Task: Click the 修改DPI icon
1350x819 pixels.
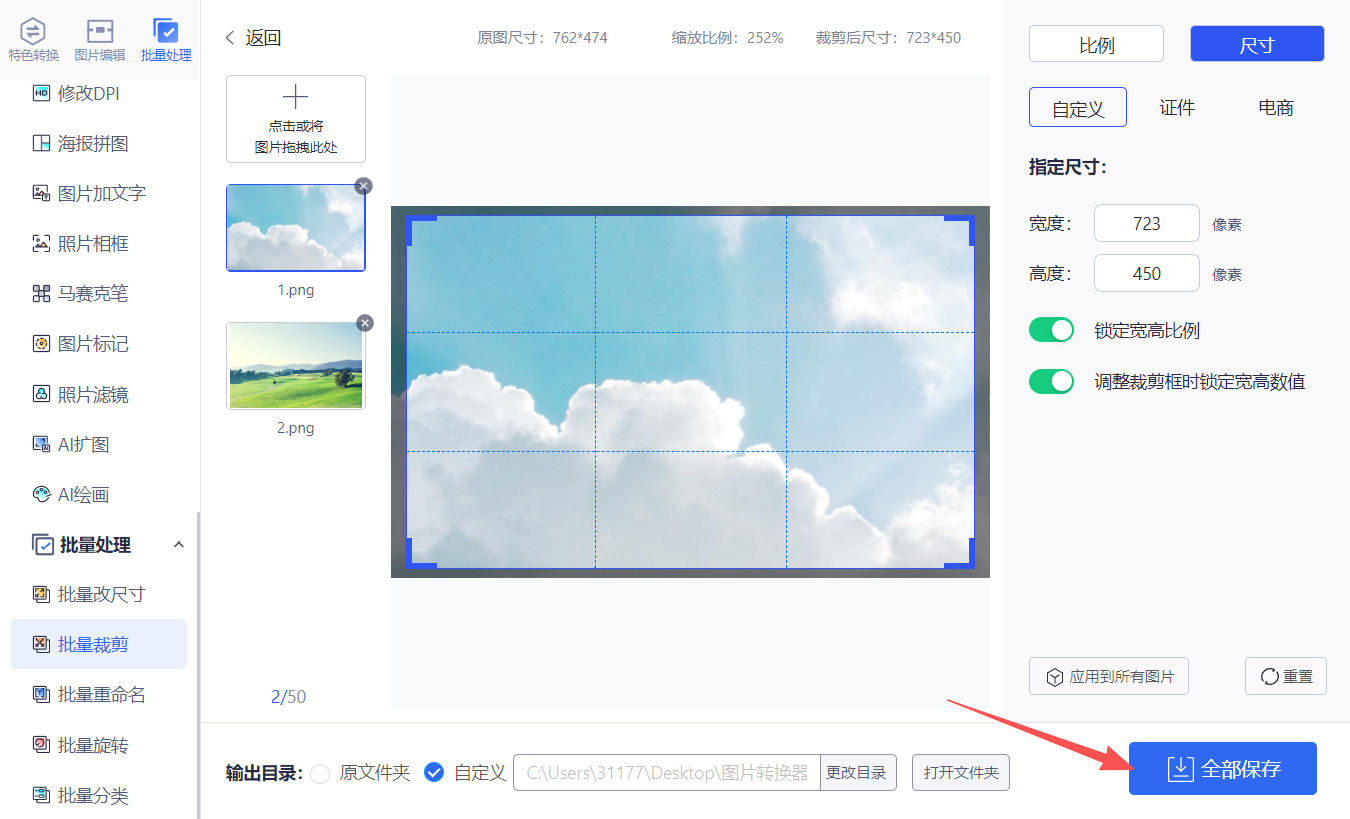Action: [41, 93]
